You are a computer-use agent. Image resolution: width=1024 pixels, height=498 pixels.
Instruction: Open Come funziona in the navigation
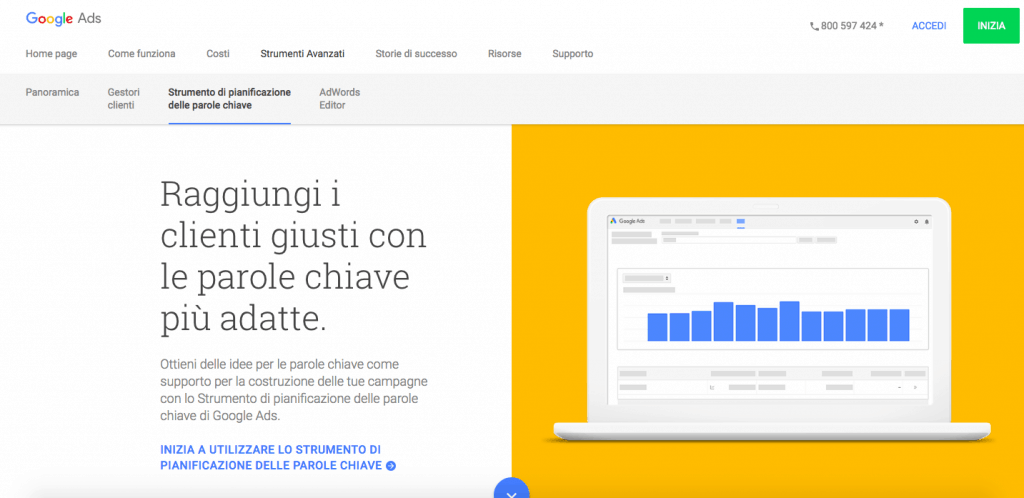click(142, 54)
